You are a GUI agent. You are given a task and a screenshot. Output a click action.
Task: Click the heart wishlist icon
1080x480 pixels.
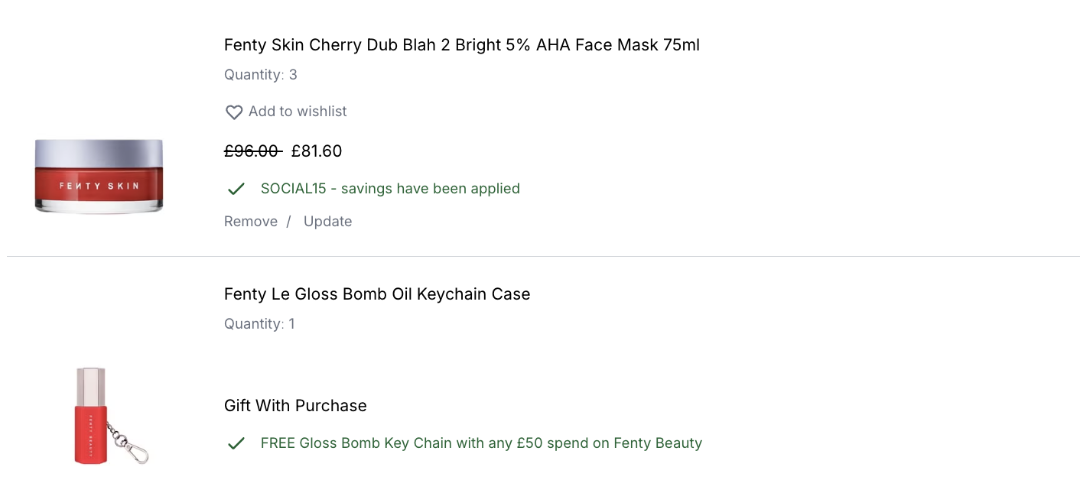(x=234, y=112)
